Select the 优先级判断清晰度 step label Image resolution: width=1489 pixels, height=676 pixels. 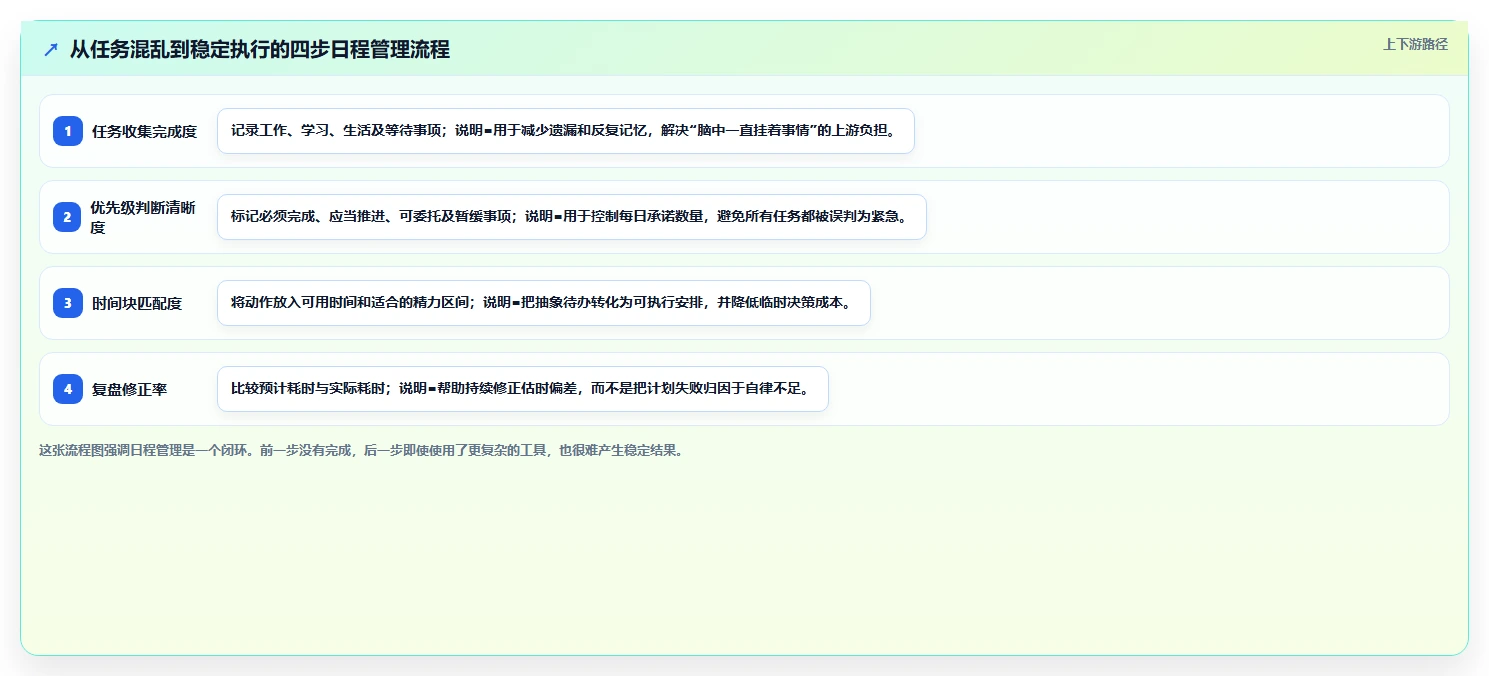(x=143, y=217)
